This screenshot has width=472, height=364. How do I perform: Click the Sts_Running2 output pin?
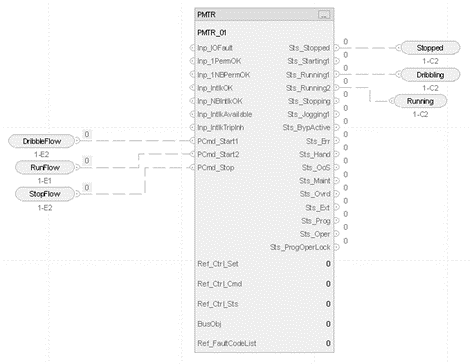pos(336,88)
